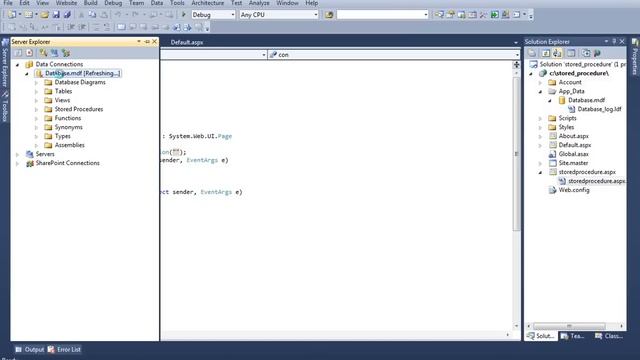Open the Find combo box dropdown

tap(426, 15)
